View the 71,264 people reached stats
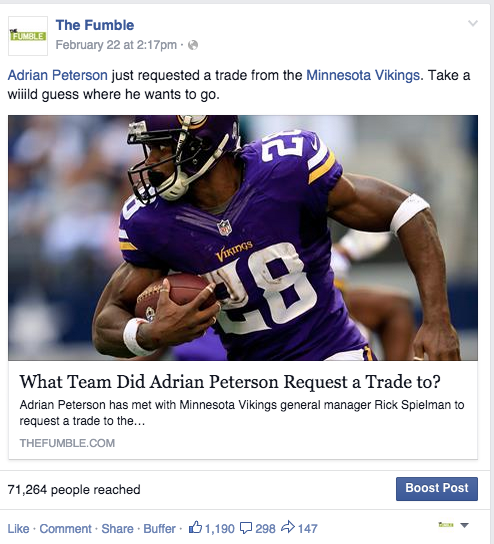494x544 pixels. 74,490
